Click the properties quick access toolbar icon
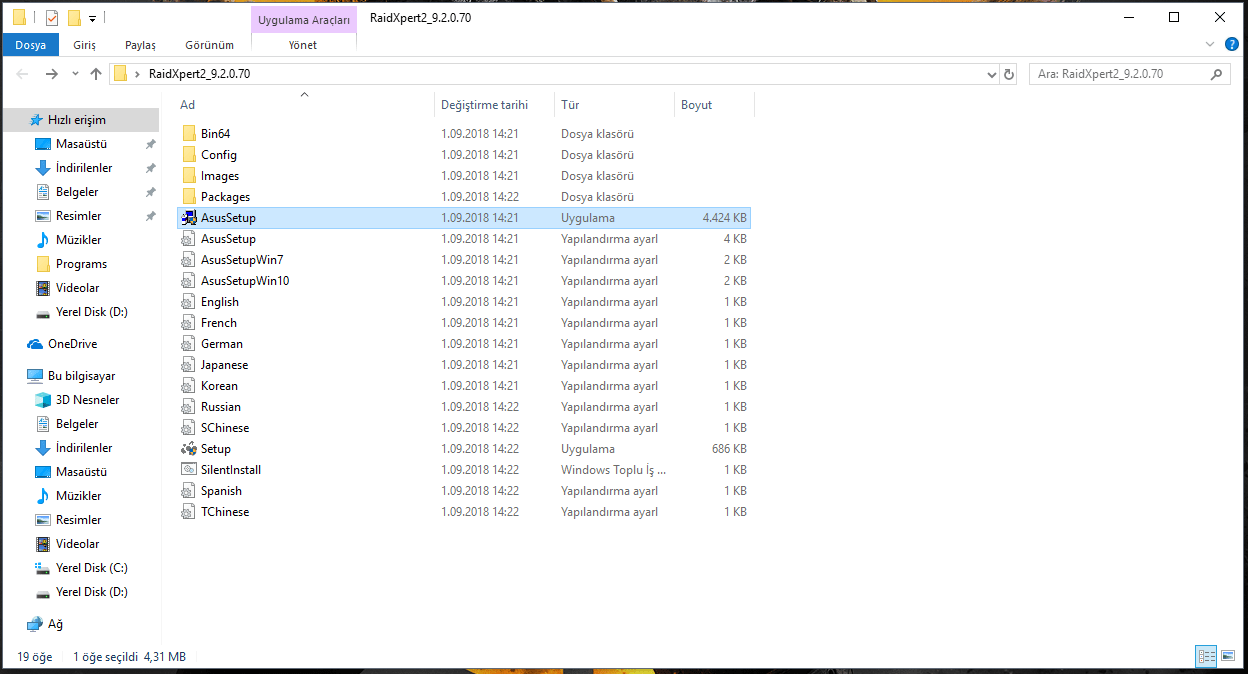Screen dimensions: 1248x674 (x=52, y=18)
